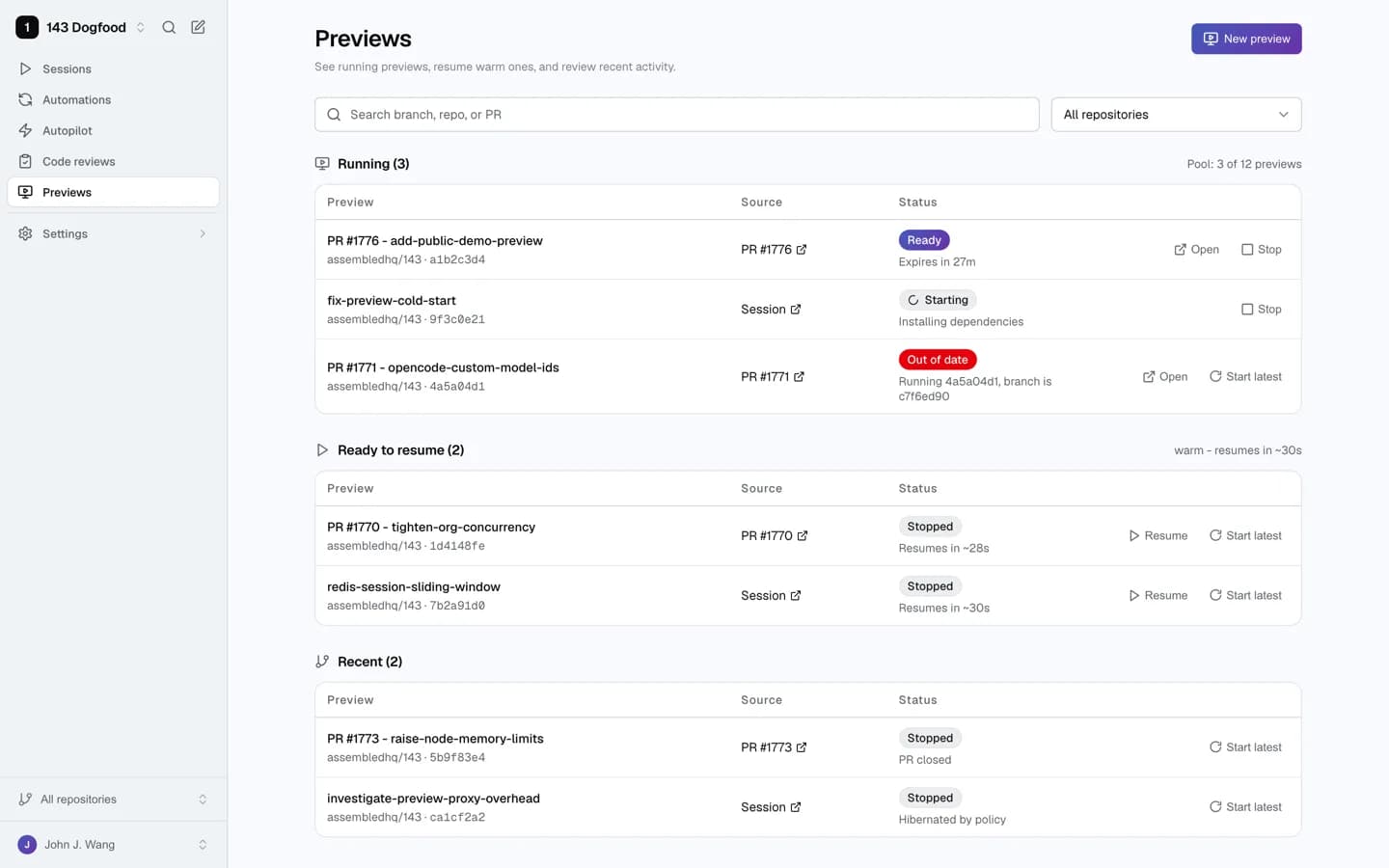Open the fix-preview-cold-start Session link
The image size is (1389, 868).
pyautogui.click(x=771, y=309)
